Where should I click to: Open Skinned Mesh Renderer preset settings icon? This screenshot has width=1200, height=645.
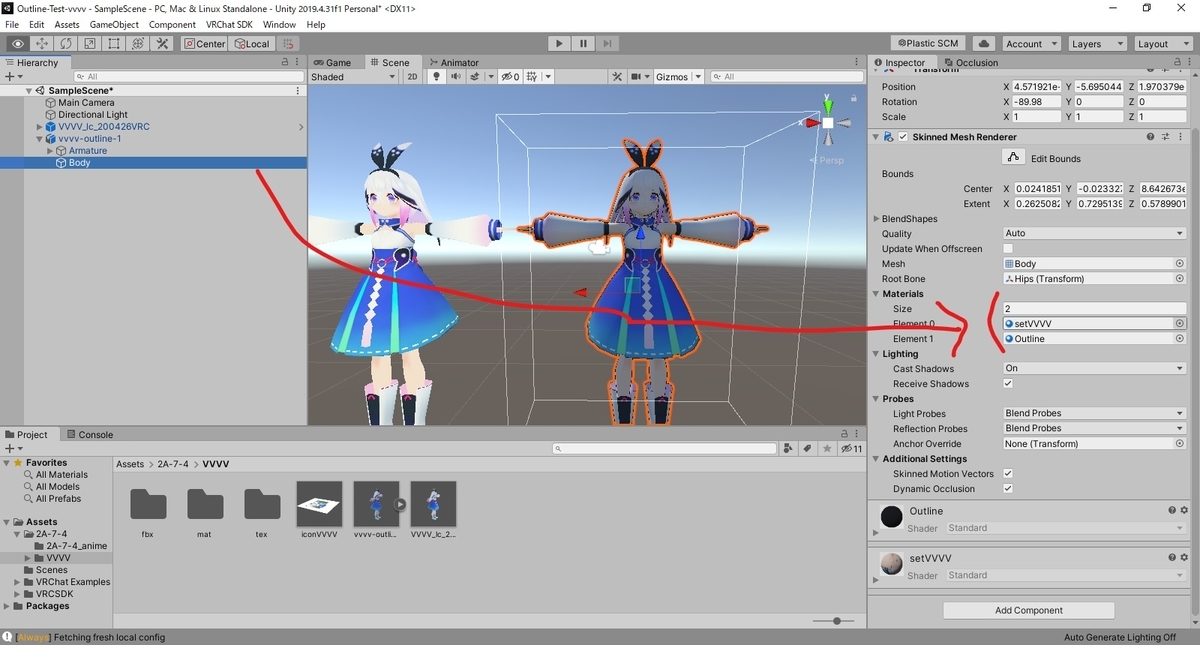click(x=1166, y=137)
